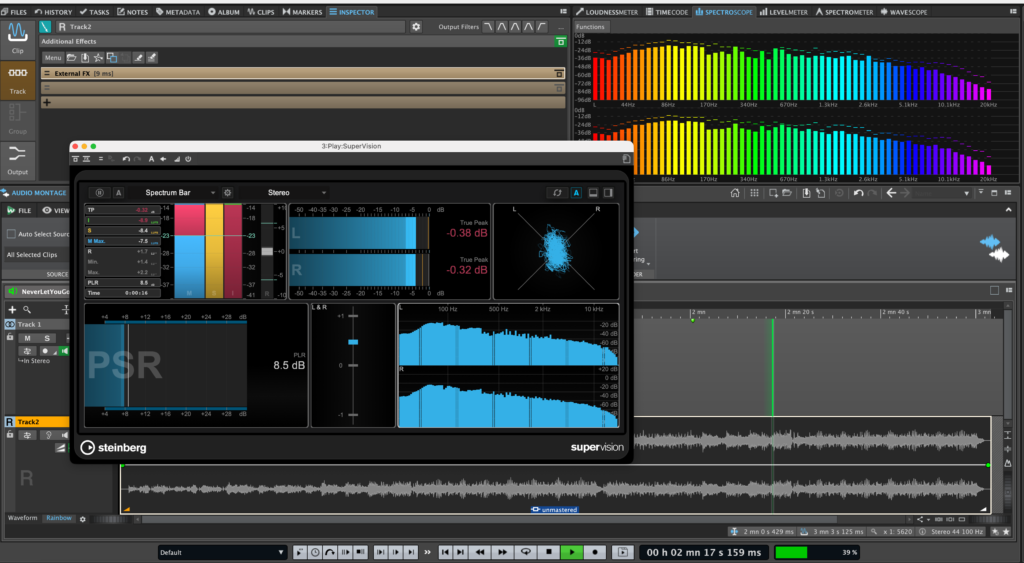Switch to the History tab
The image size is (1024, 563).
(53, 12)
